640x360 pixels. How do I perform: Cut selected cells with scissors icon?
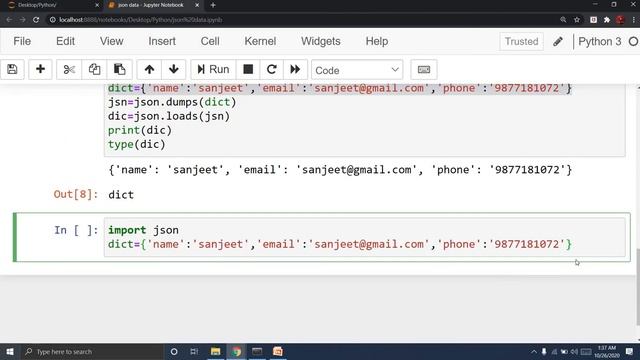tap(69, 69)
